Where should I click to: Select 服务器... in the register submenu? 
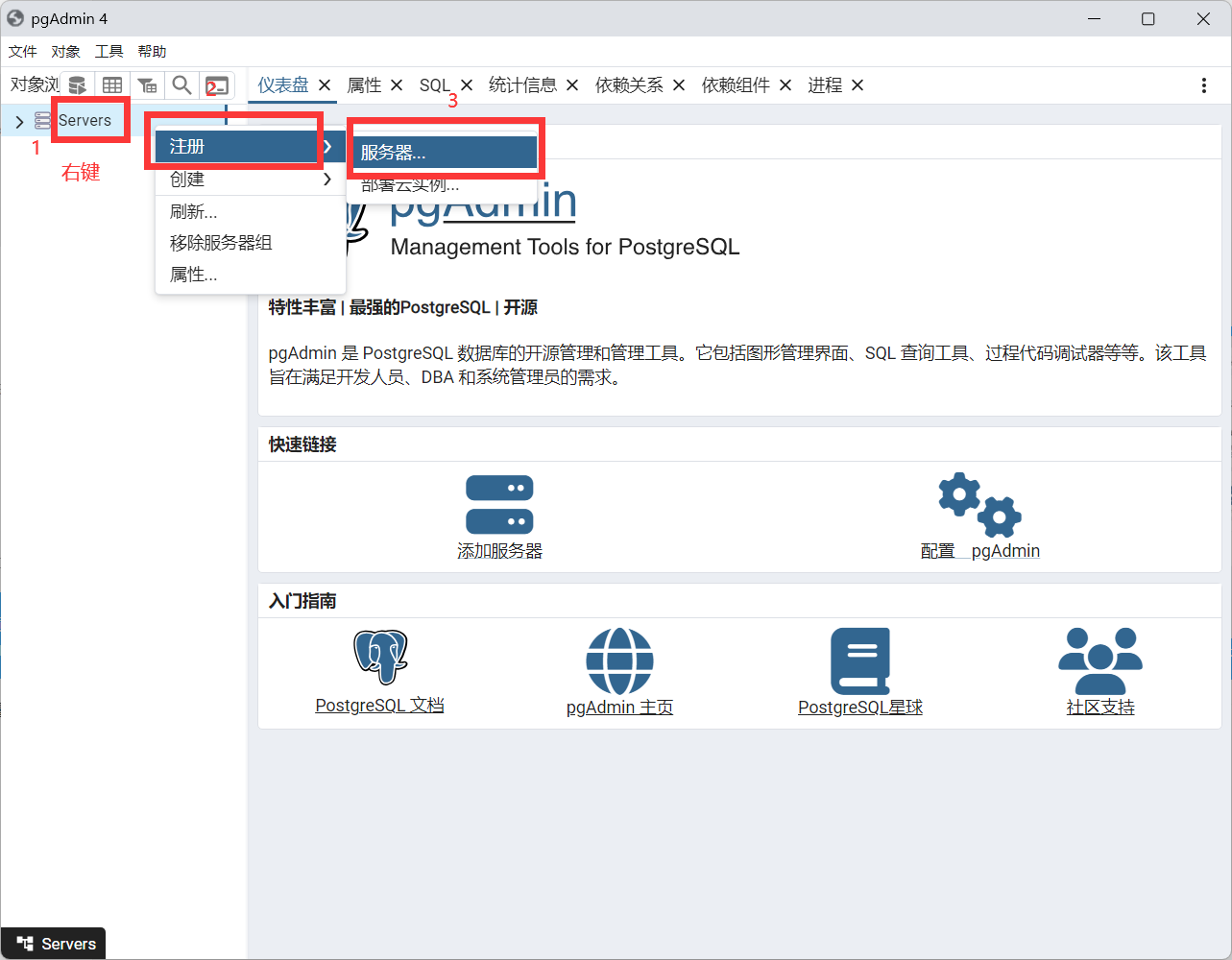coord(442,153)
